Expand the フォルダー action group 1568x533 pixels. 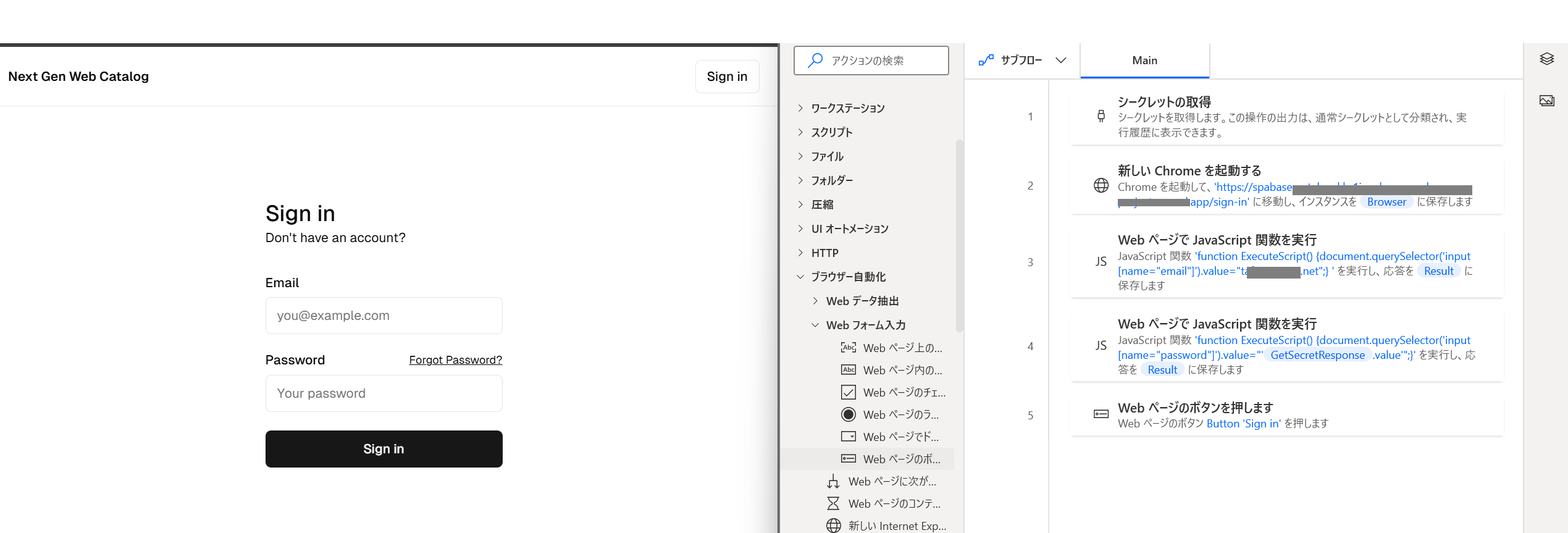pos(800,180)
